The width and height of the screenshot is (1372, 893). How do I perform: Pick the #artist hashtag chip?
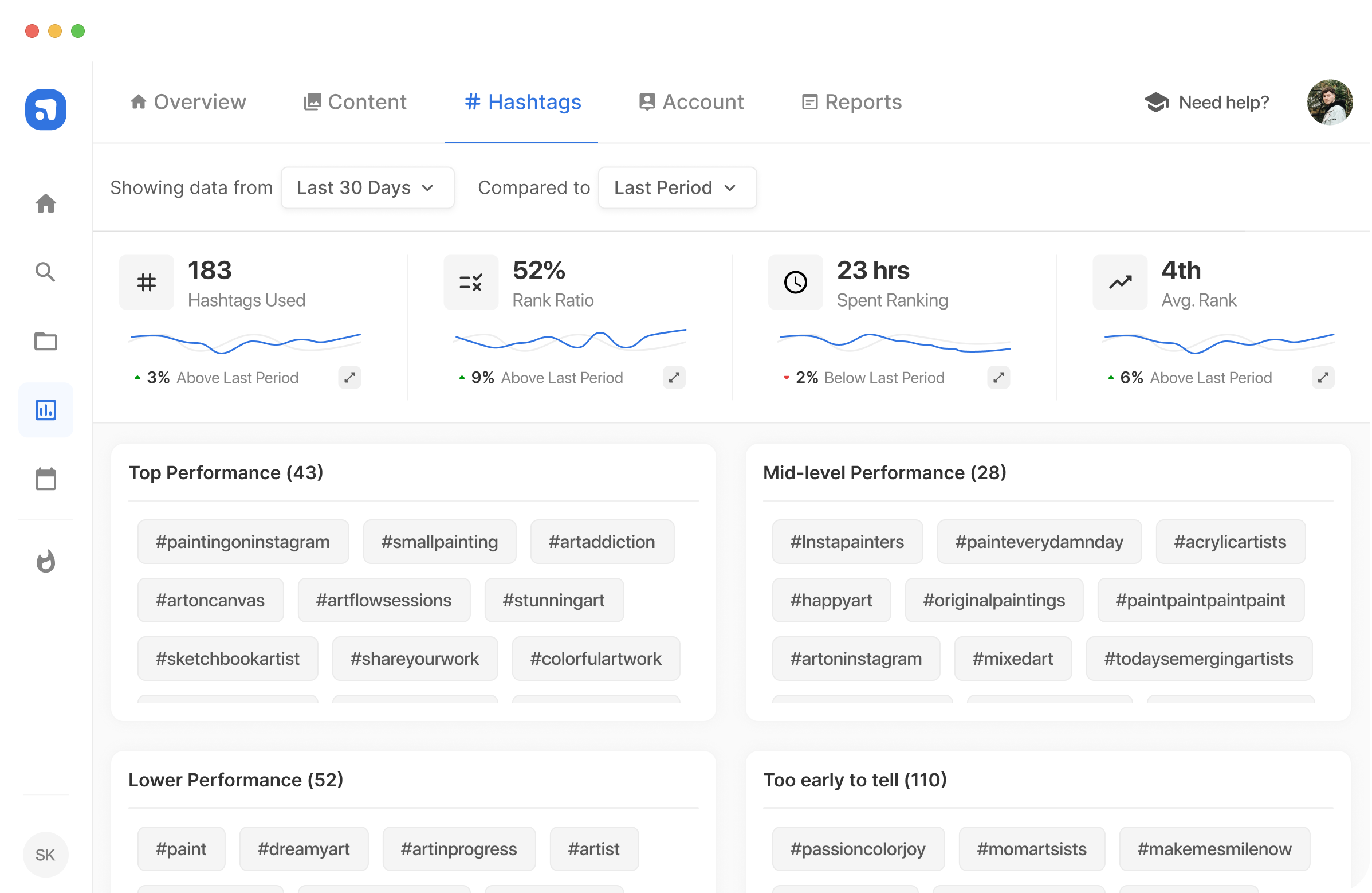(x=593, y=849)
